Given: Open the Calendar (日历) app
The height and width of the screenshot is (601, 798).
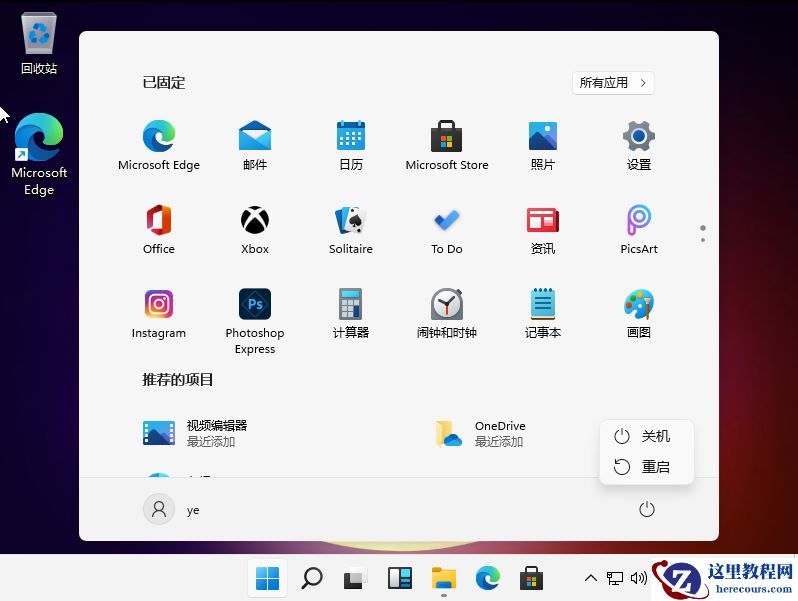Looking at the screenshot, I should (351, 145).
